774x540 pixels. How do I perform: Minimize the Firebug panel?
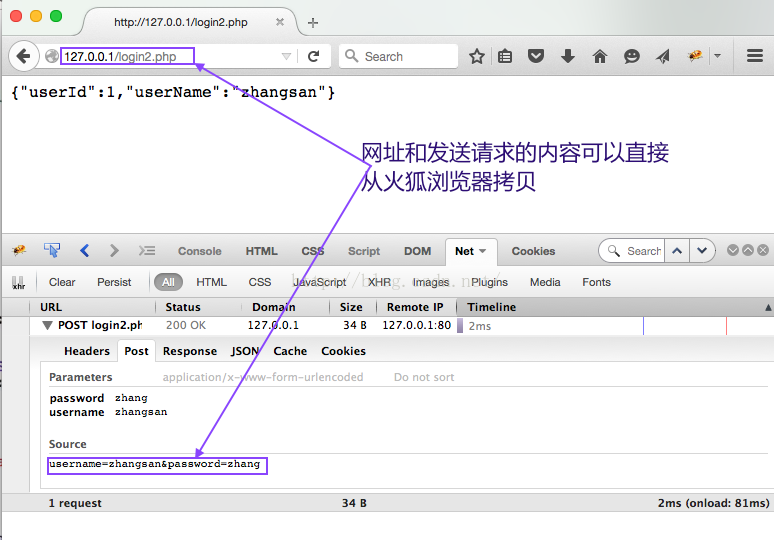(x=733, y=250)
